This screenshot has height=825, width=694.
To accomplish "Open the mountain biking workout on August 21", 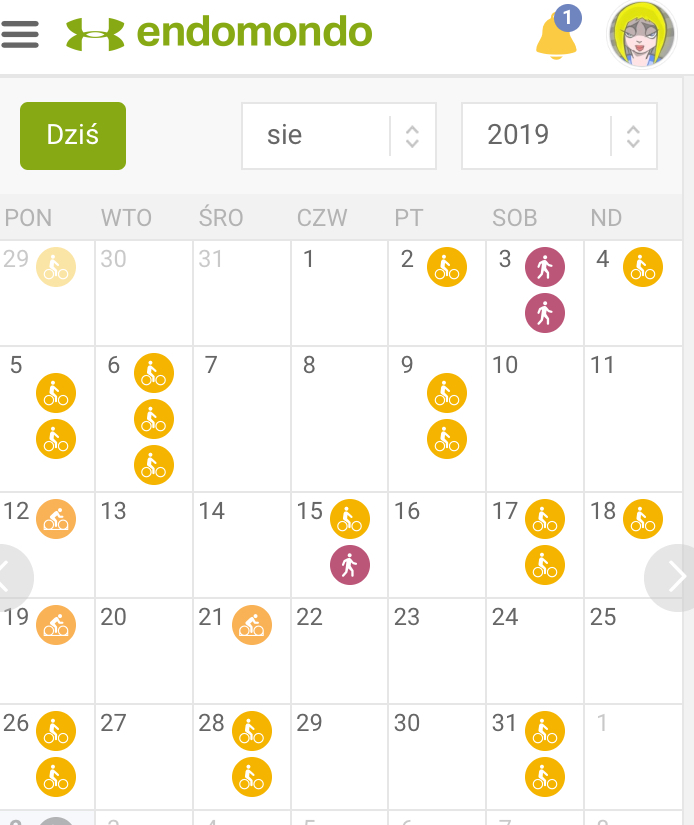I will [252, 625].
